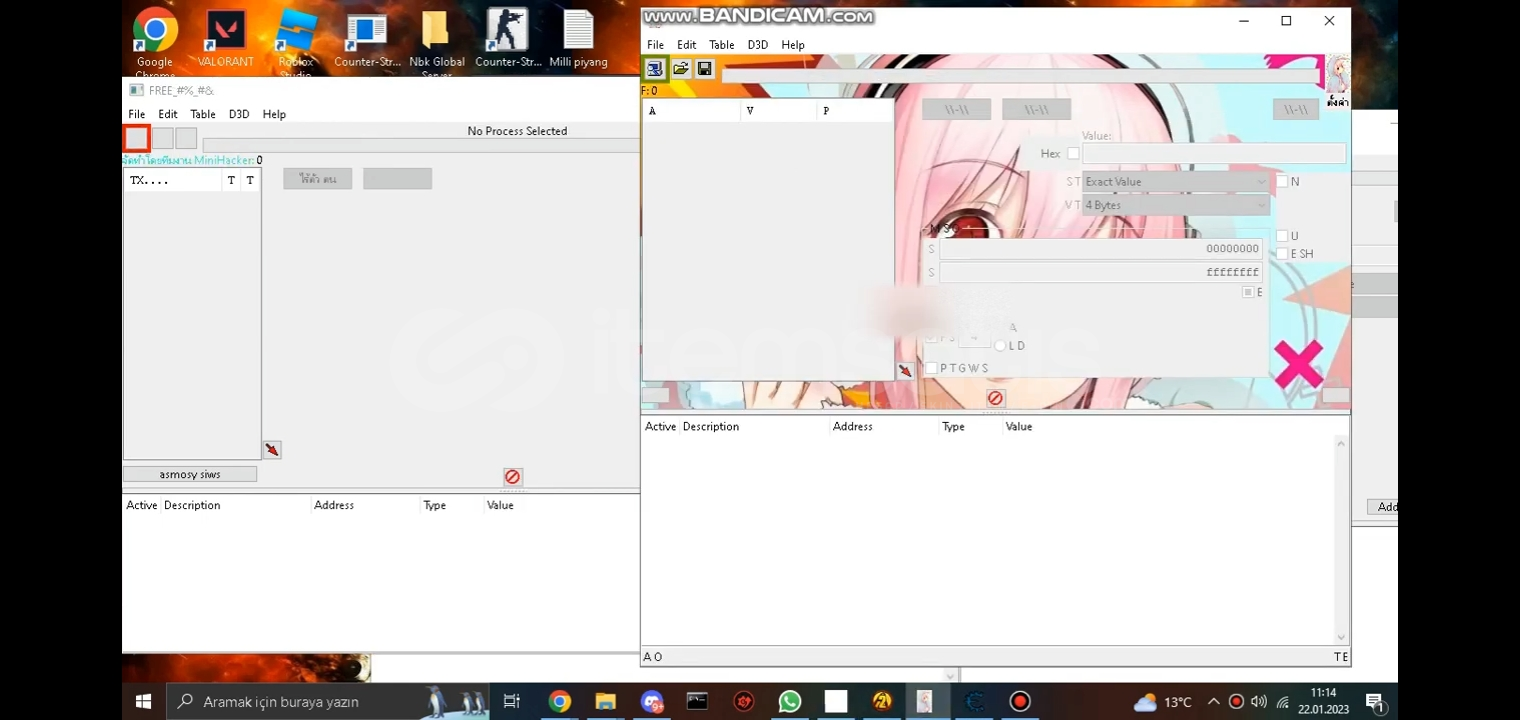This screenshot has height=720, width=1520.
Task: Toggle the Hex checkbox
Action: [x=1073, y=154]
